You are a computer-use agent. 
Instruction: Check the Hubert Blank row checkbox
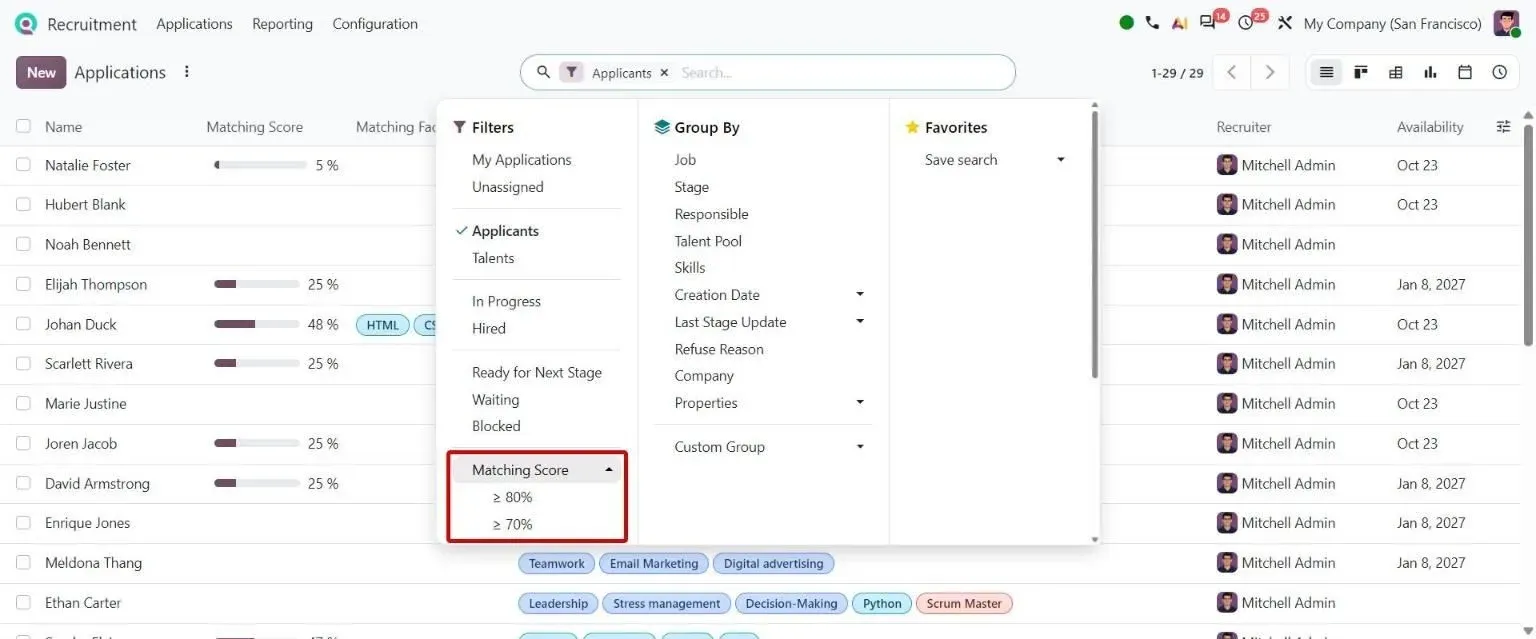click(x=23, y=204)
